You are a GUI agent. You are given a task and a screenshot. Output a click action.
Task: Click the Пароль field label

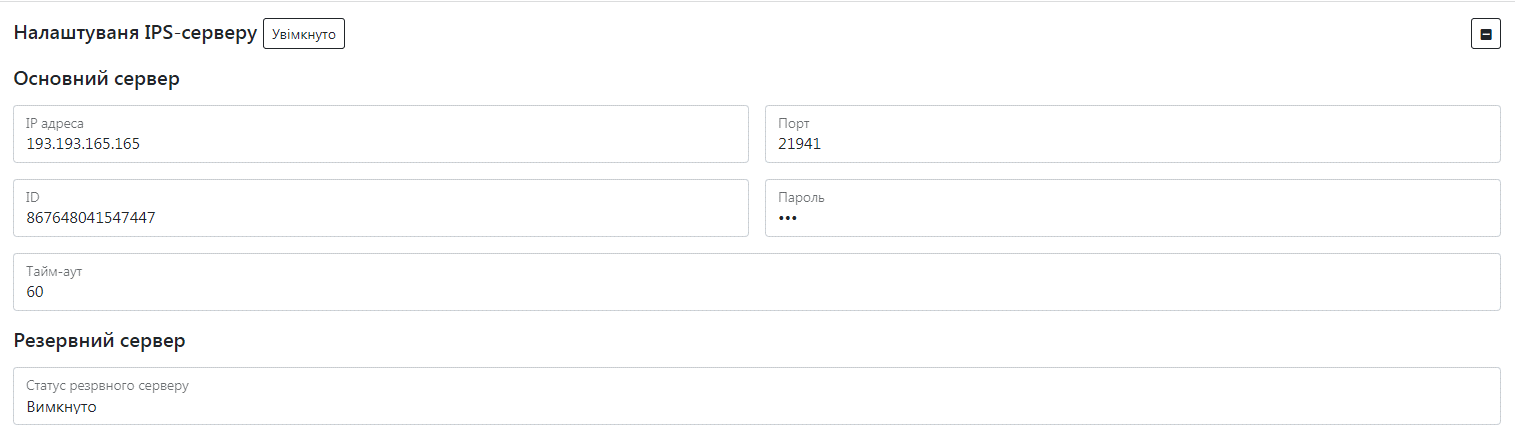[801, 198]
